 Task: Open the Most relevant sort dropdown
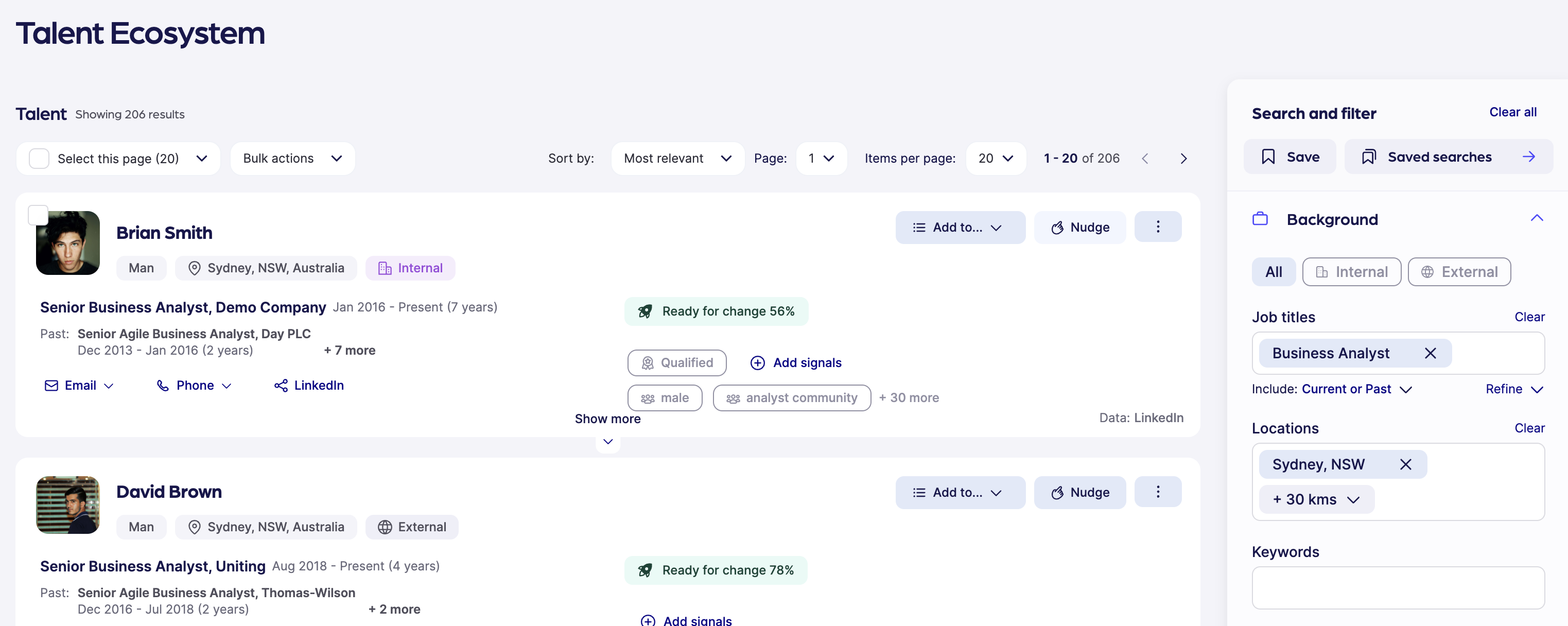coord(677,159)
